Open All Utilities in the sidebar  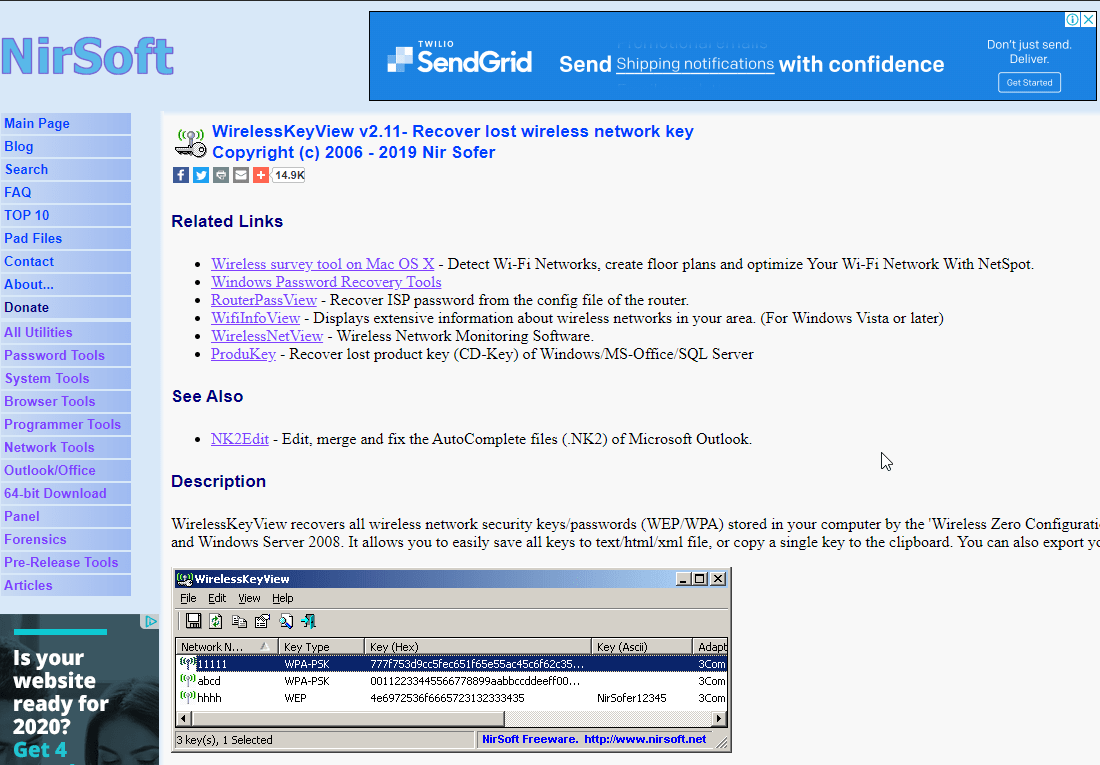66,333
